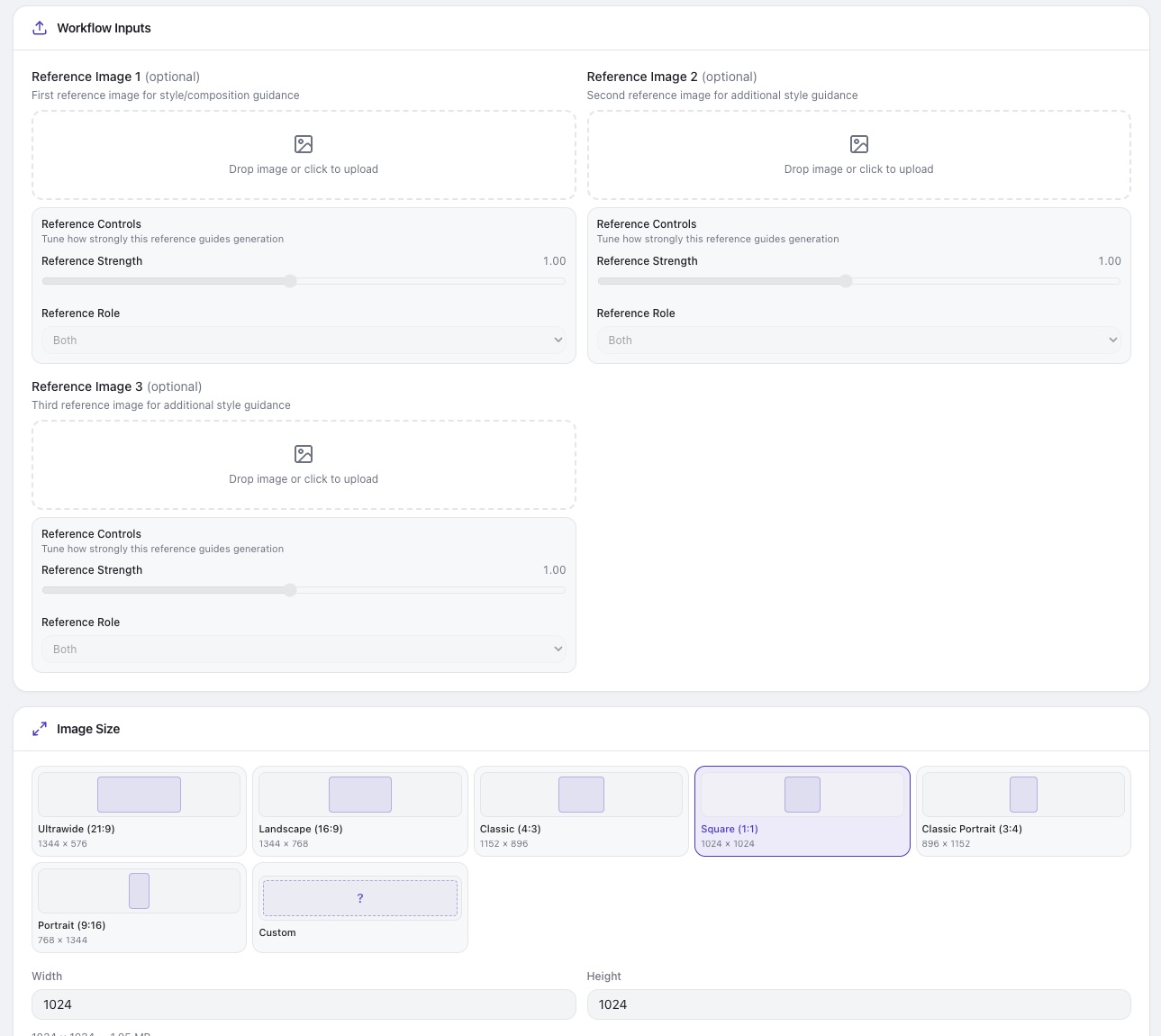Select the Square (1:1) size preset
The image size is (1161, 1036).
(803, 811)
